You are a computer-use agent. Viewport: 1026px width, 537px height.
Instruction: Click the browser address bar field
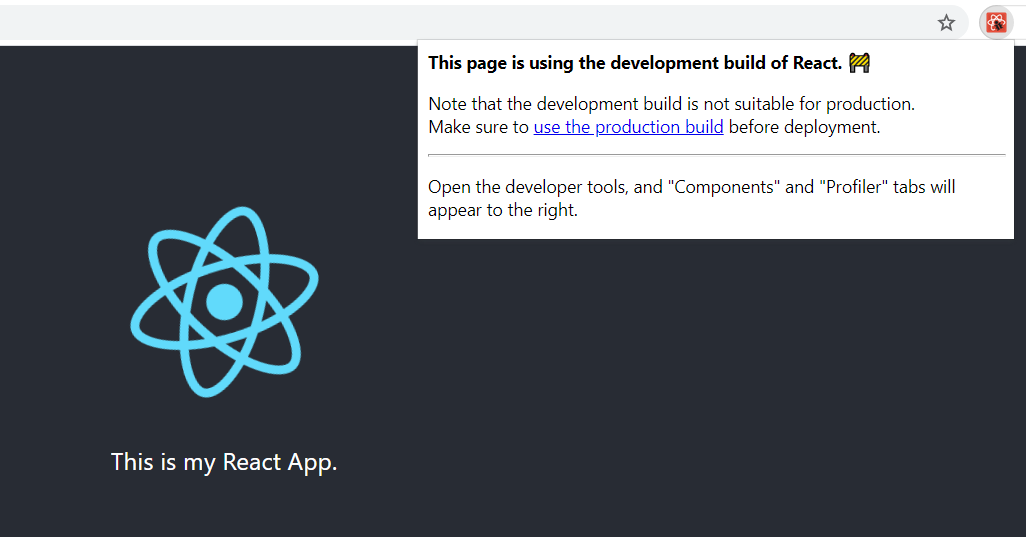tap(482, 24)
